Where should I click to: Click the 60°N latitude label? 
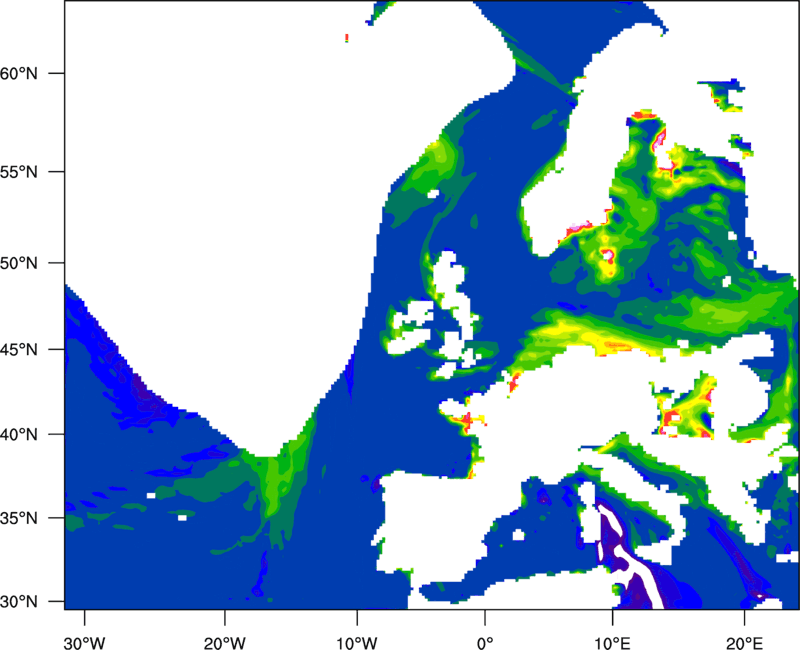coord(19,73)
